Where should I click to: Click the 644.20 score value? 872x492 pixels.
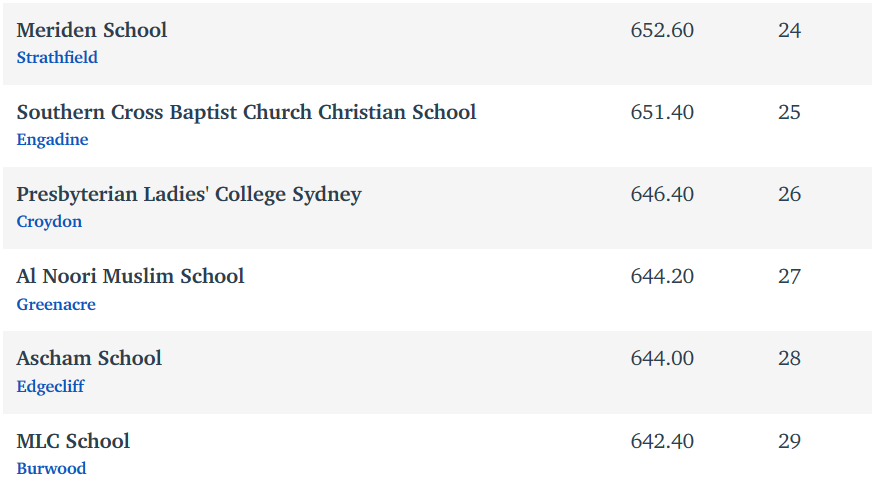click(x=662, y=276)
